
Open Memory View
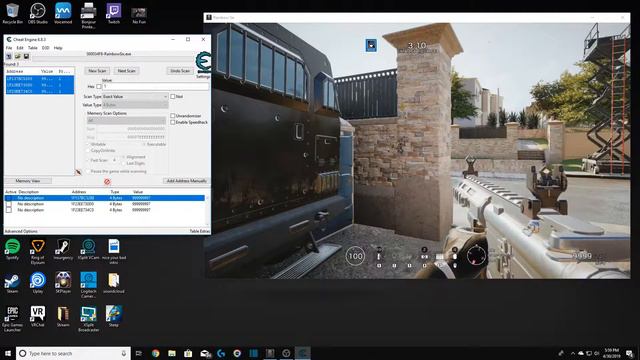coord(28,180)
